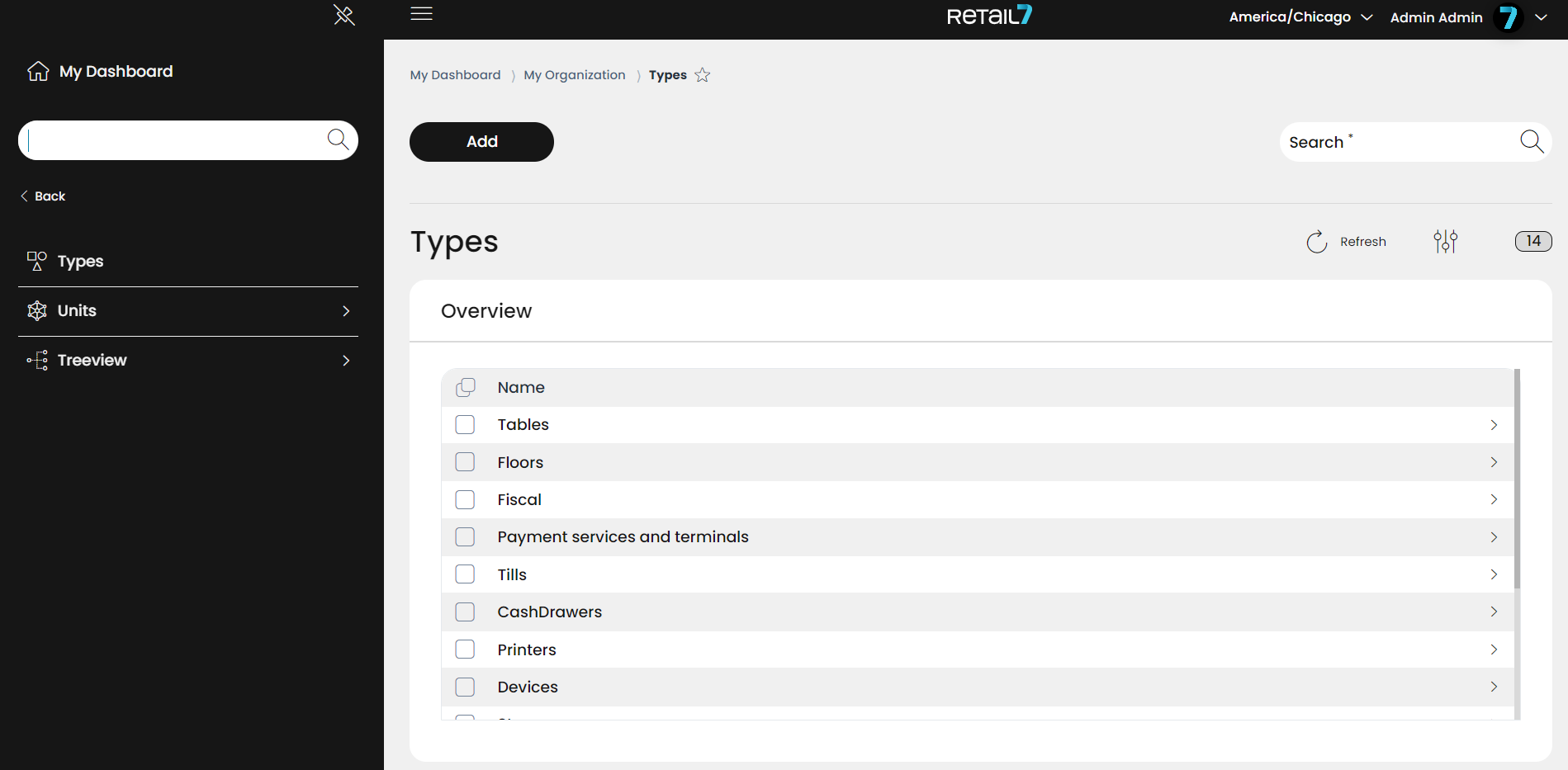Viewport: 1568px width, 770px height.
Task: Open Tills row via its chevron
Action: click(x=1494, y=574)
